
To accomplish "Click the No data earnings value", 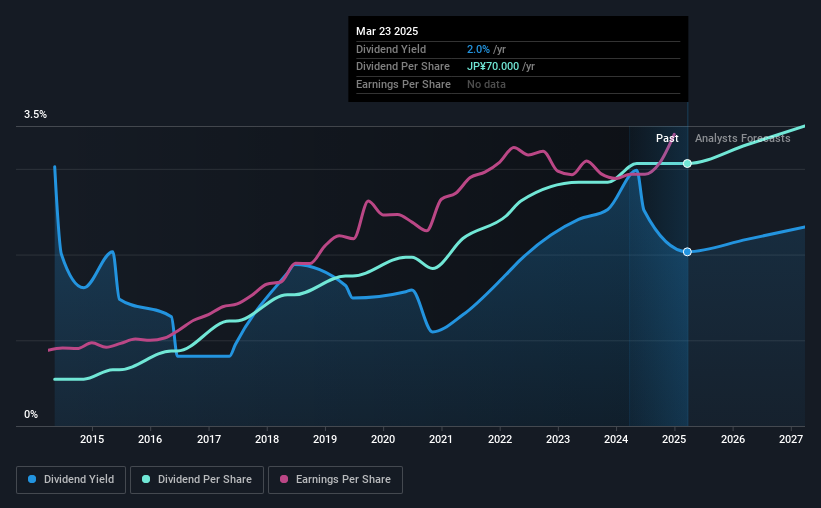I will (486, 84).
